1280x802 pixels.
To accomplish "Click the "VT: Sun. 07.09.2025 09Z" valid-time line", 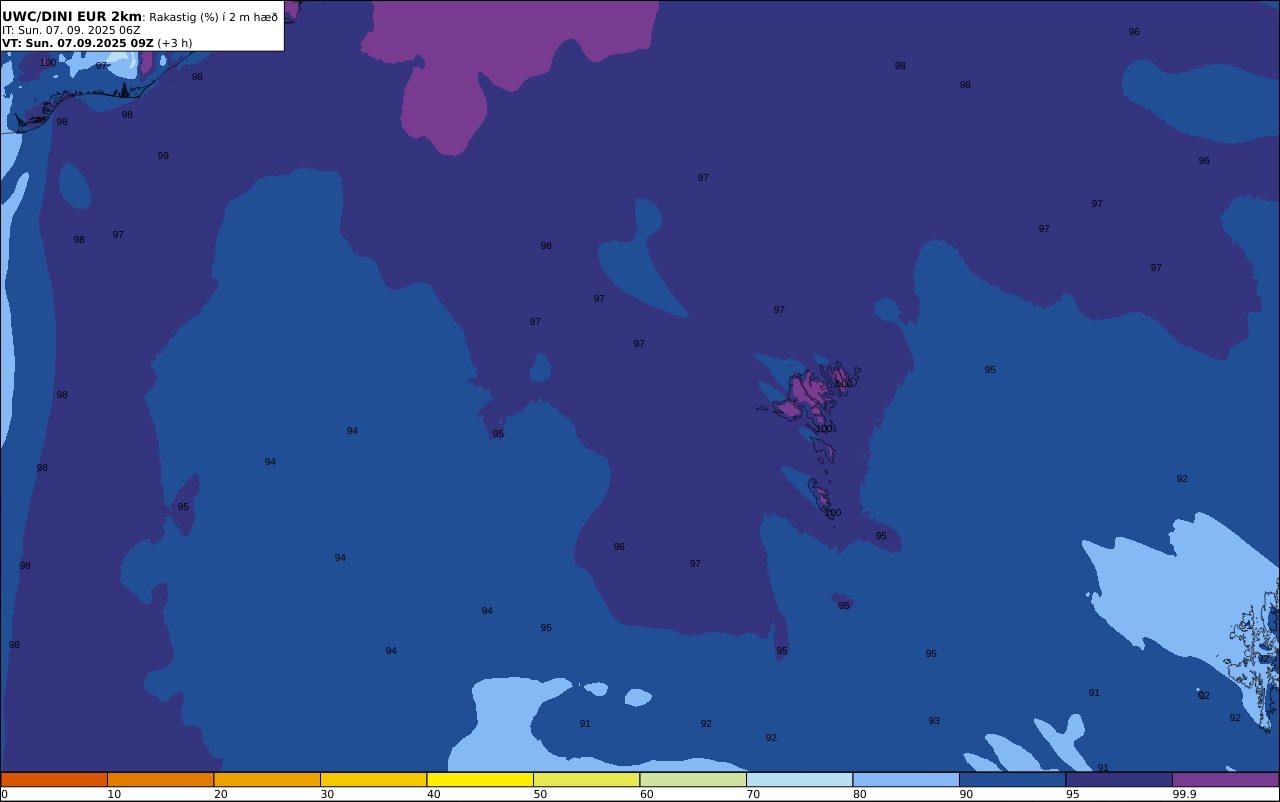I will click(78, 43).
